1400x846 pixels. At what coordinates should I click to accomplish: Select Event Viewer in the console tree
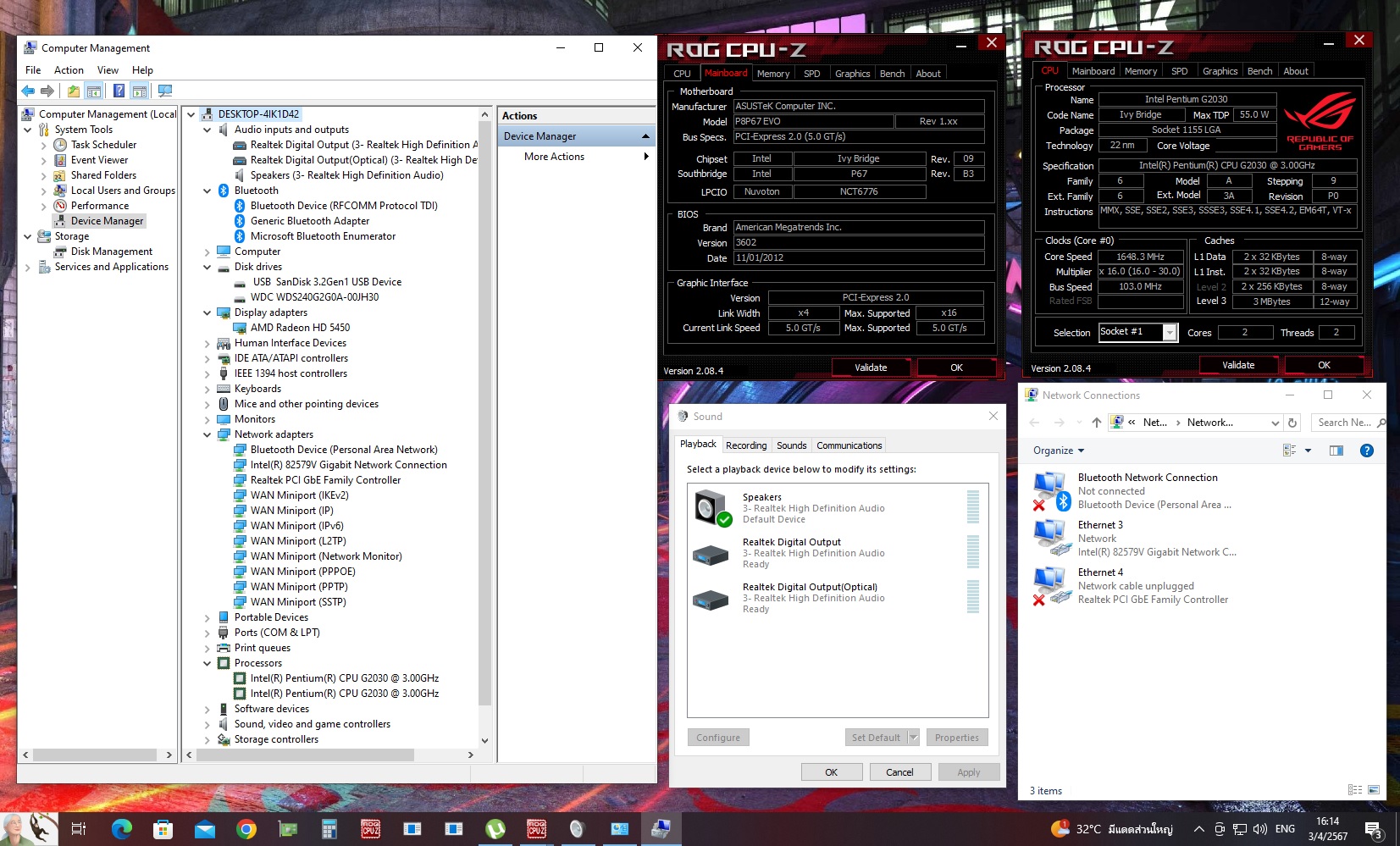click(99, 160)
